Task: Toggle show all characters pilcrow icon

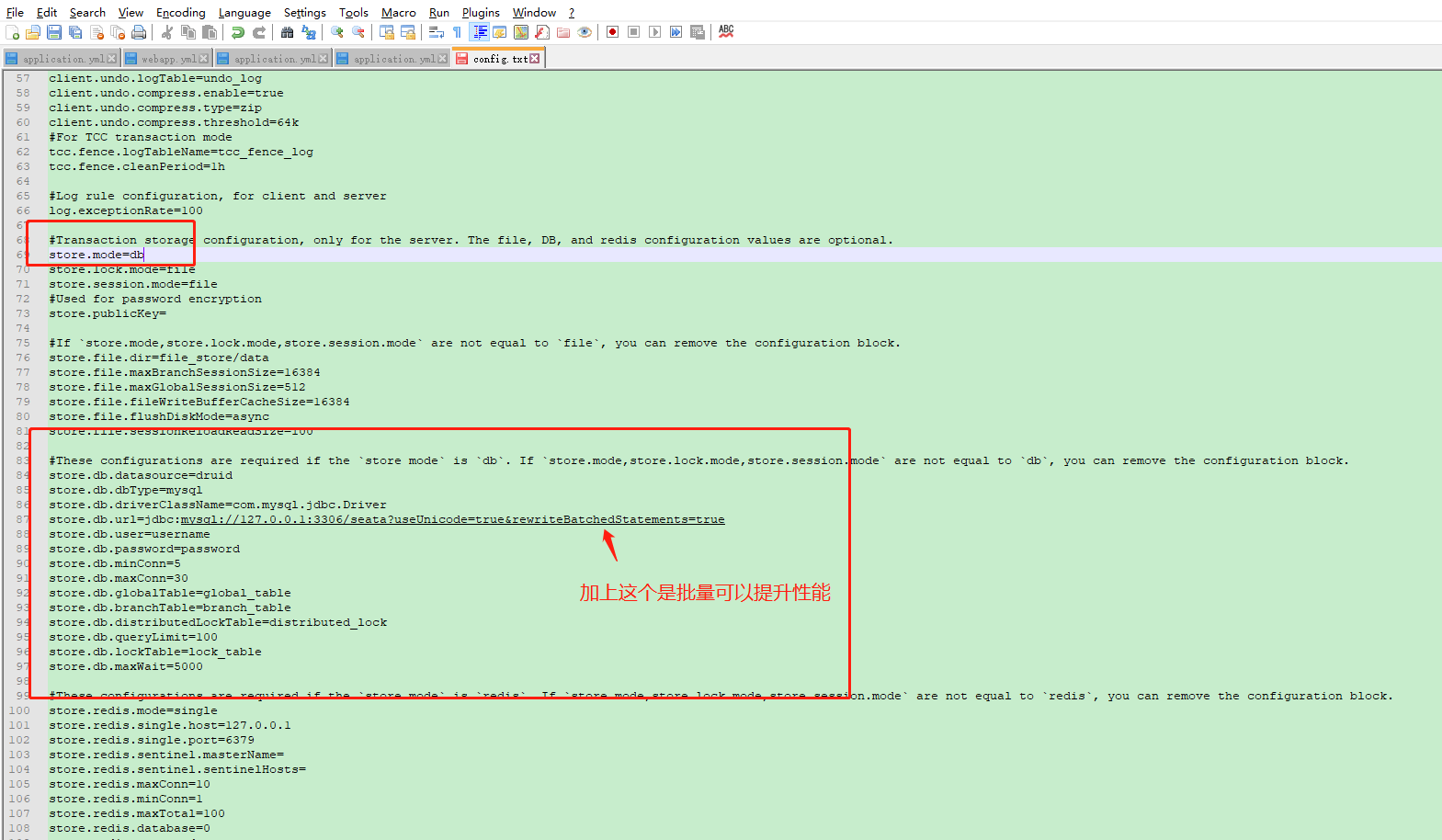Action: (x=457, y=32)
